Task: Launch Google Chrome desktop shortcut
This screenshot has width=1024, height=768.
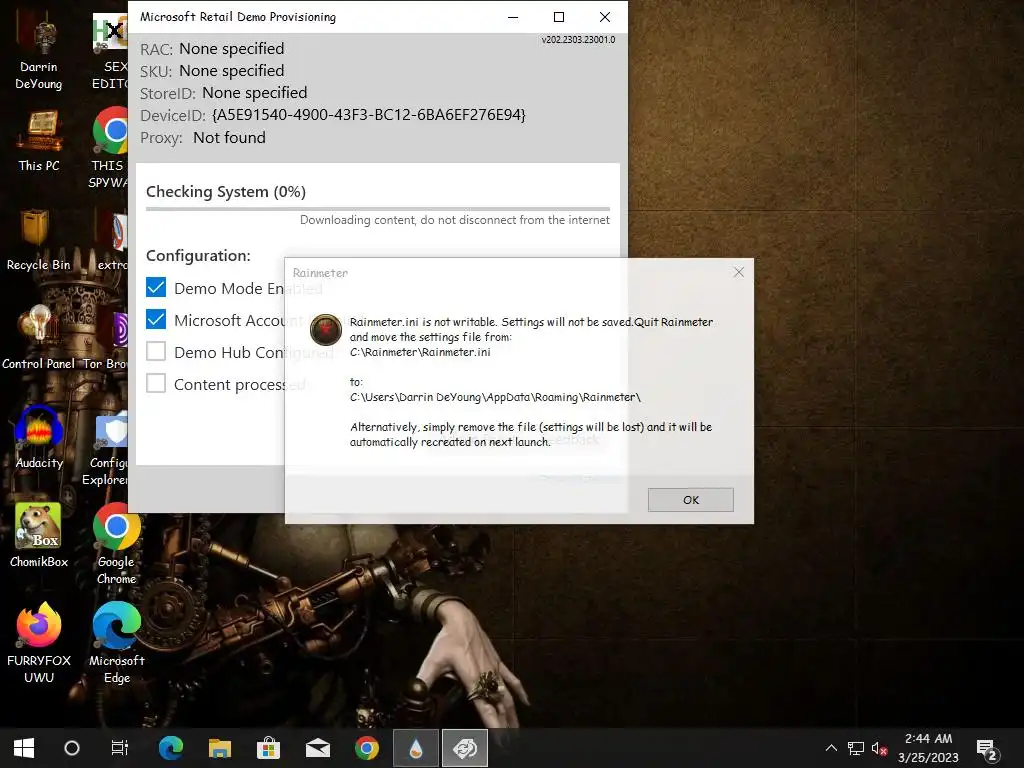Action: click(x=116, y=542)
